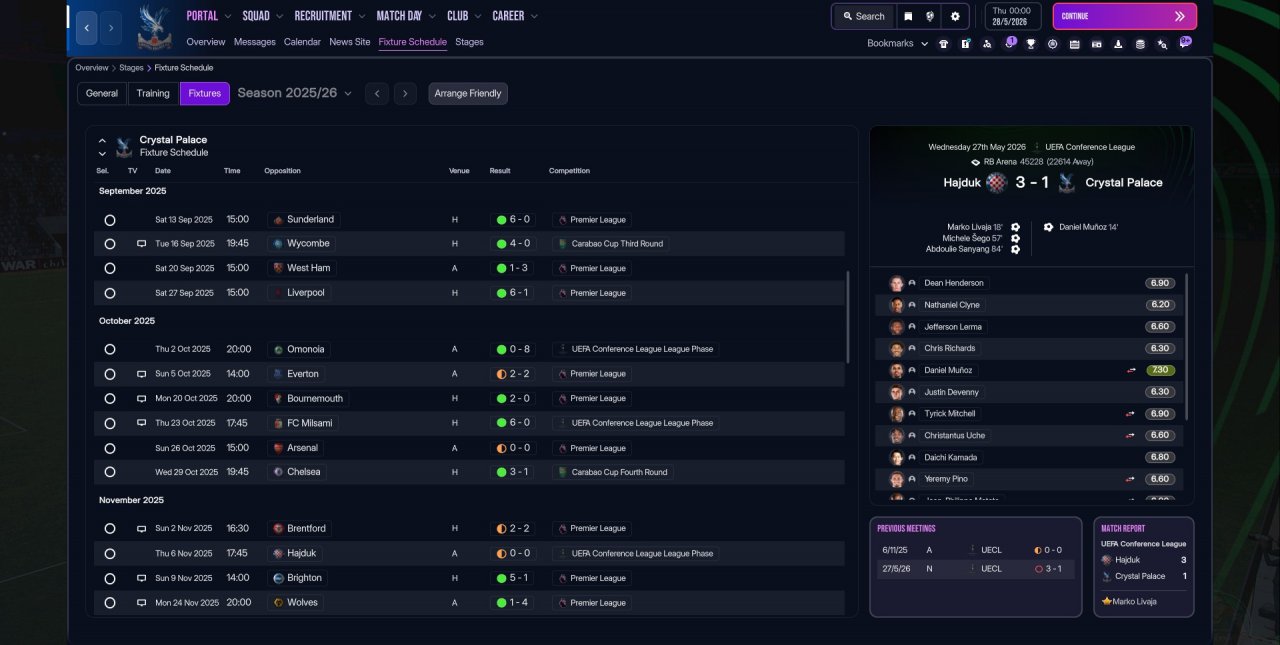Click the finances coin stack icon
Image resolution: width=1280 pixels, height=645 pixels.
point(1140,44)
